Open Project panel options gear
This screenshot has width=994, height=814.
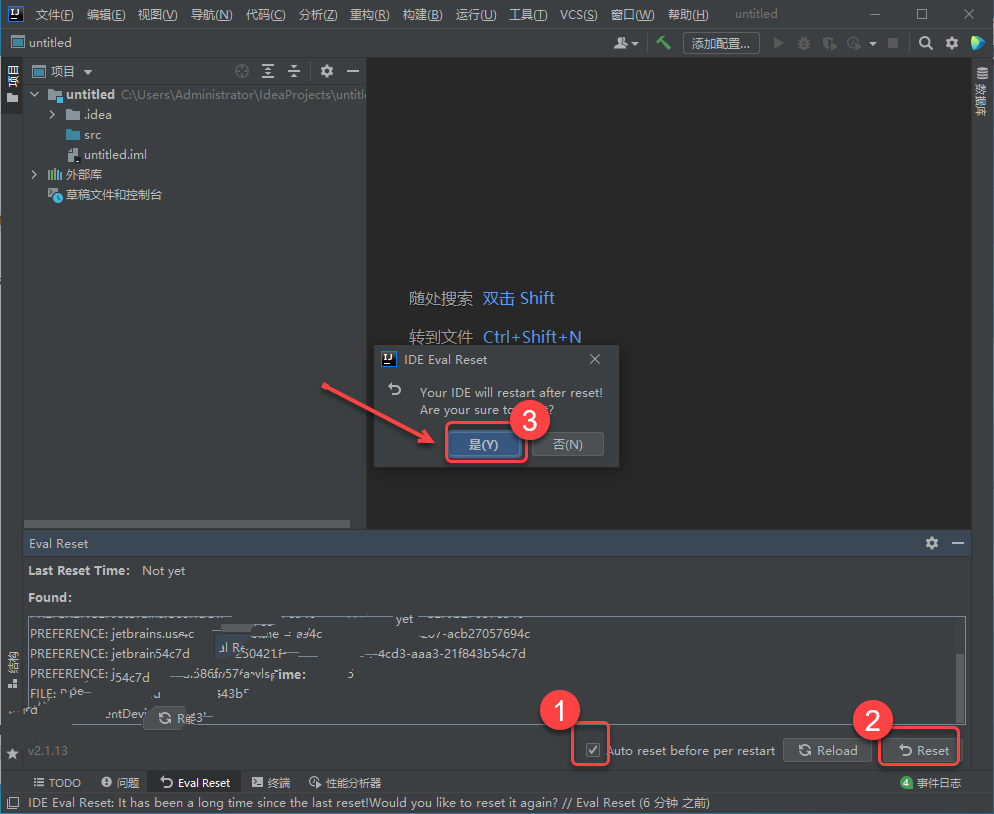pyautogui.click(x=326, y=71)
